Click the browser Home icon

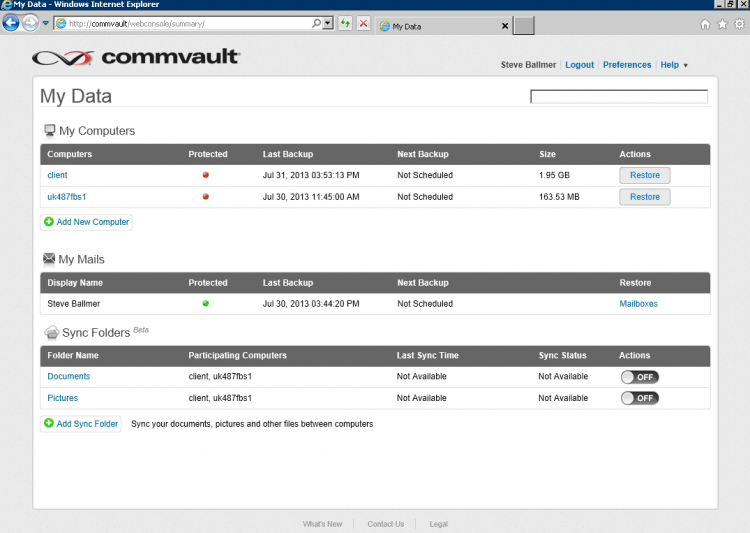pos(705,24)
